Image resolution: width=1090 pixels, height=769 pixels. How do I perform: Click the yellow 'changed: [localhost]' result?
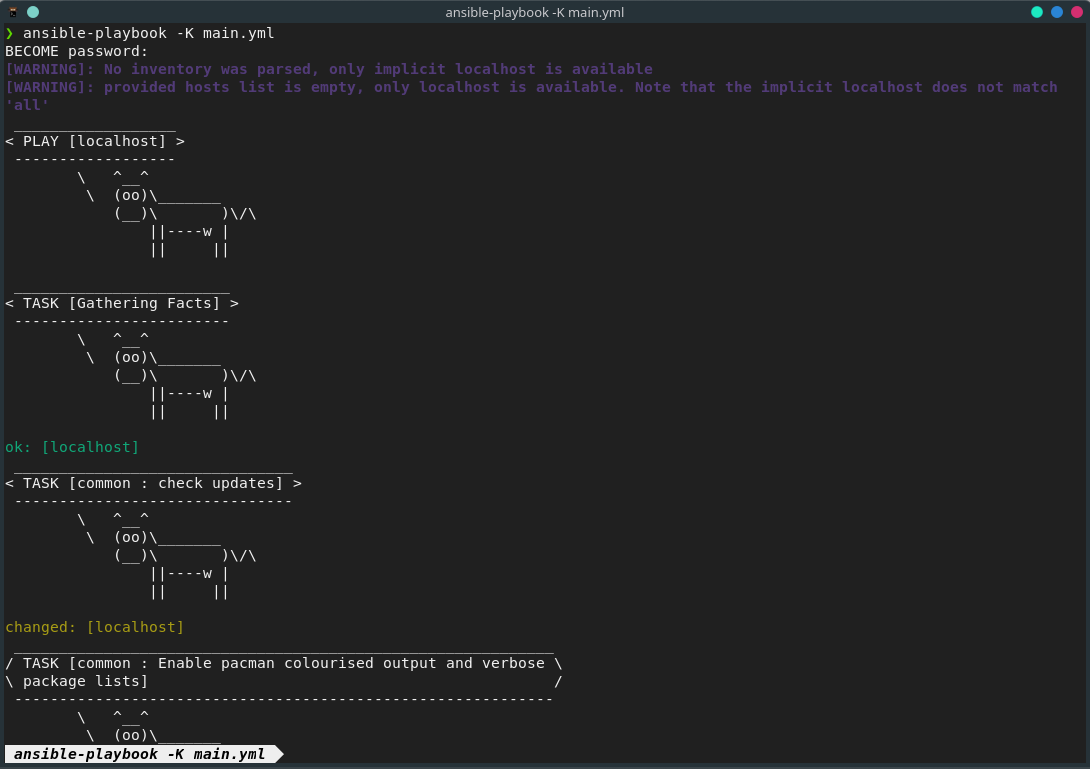point(95,627)
